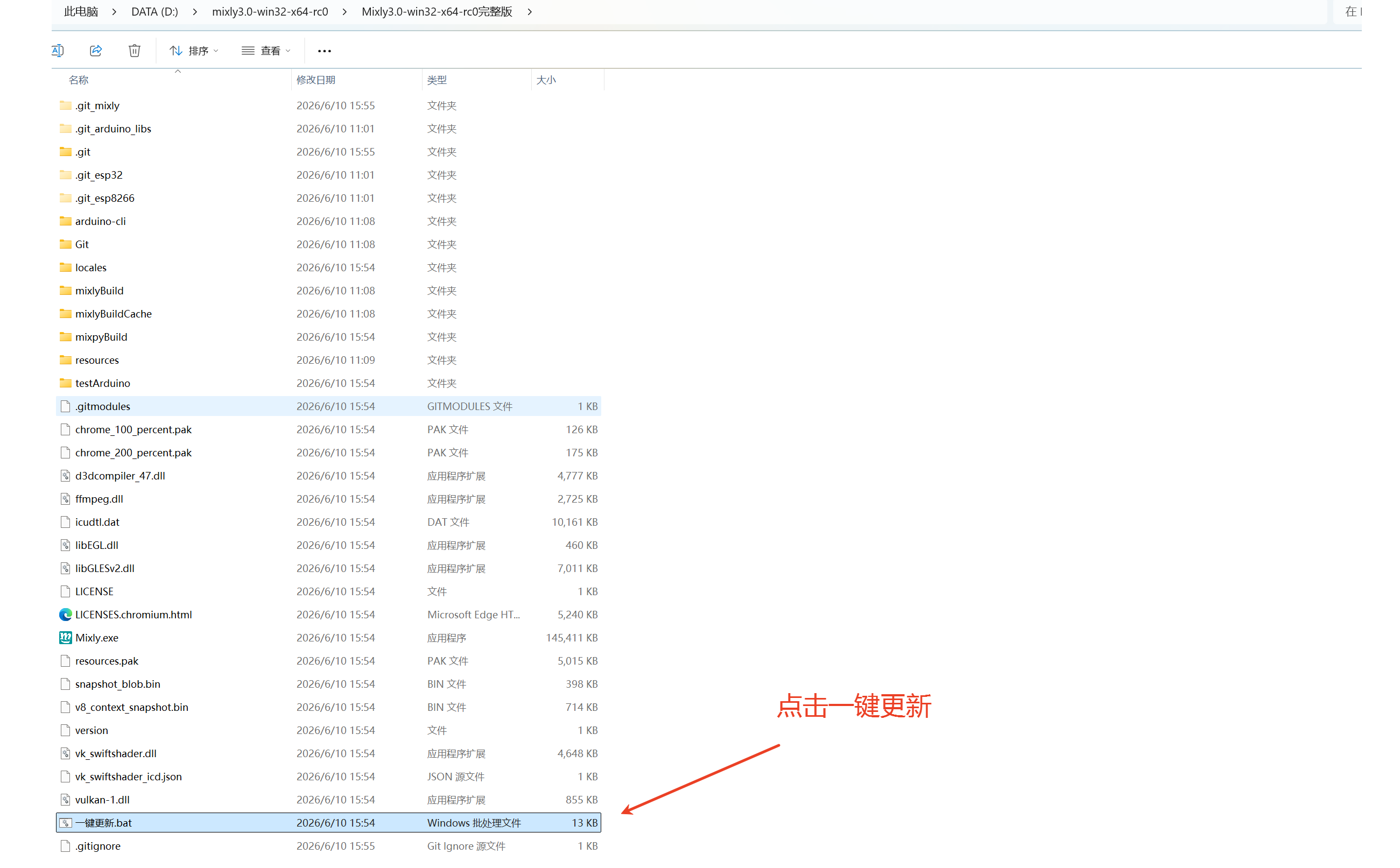Select the .git_esp32 folder icon
The height and width of the screenshot is (868, 1400).
pos(66,174)
